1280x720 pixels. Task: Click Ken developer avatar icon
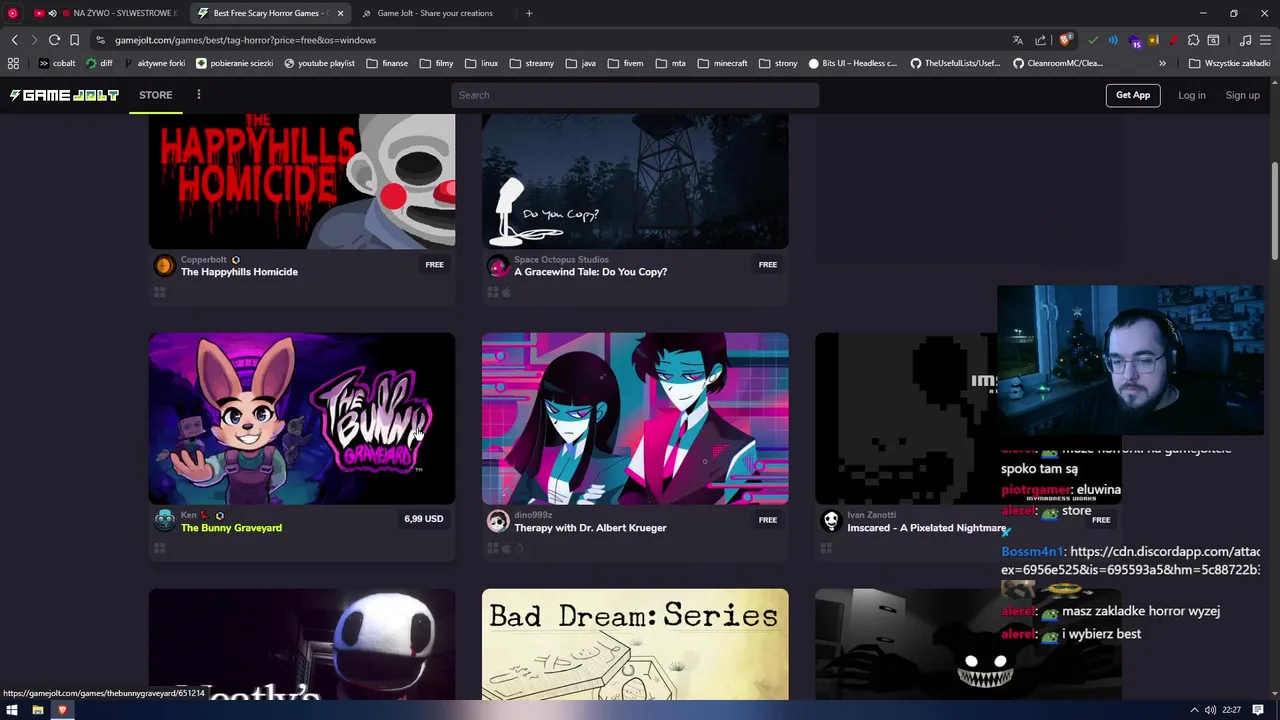point(164,521)
